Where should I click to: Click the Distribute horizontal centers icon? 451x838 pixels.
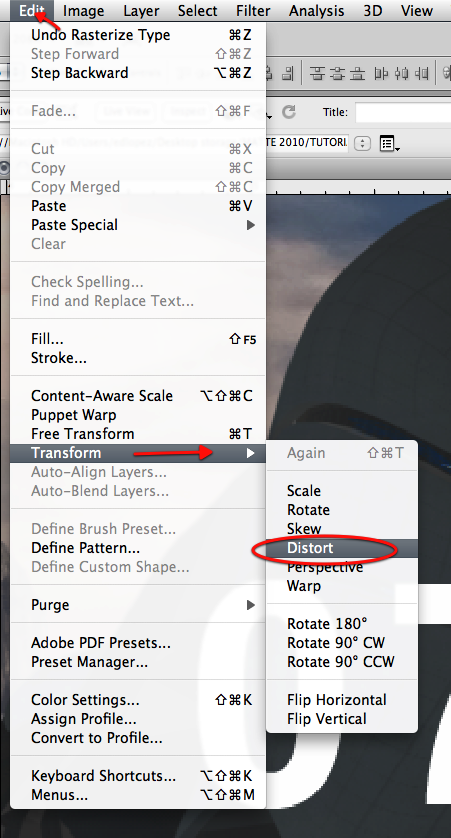(x=401, y=73)
